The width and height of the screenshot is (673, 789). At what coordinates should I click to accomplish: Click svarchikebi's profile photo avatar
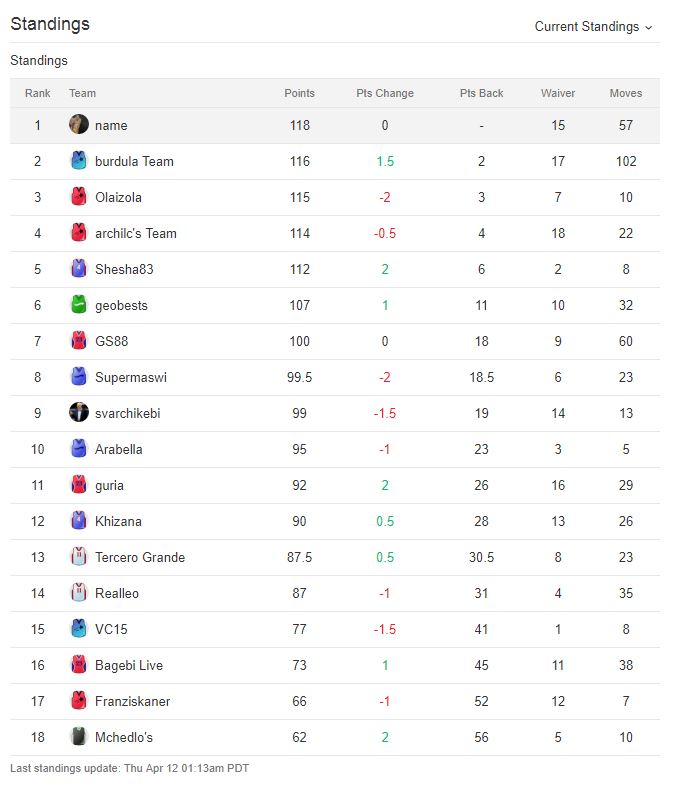coord(79,413)
